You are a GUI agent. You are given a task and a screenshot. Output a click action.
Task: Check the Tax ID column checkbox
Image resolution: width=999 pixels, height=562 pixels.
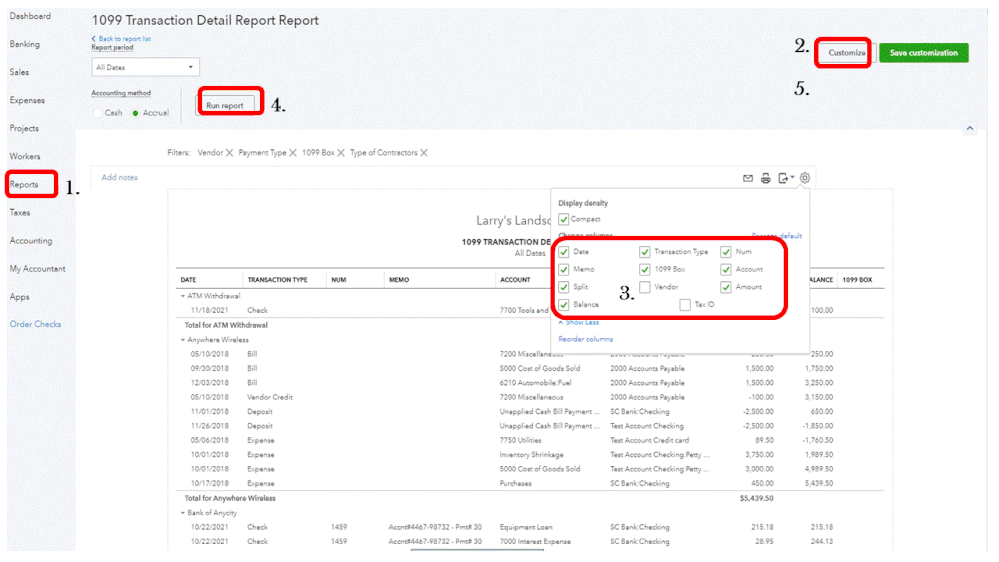(x=685, y=305)
